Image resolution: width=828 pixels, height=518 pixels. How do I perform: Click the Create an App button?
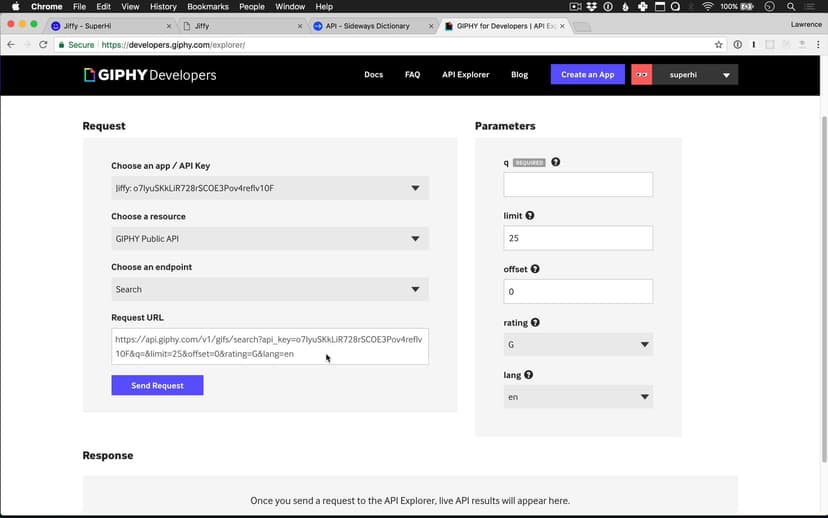588,74
